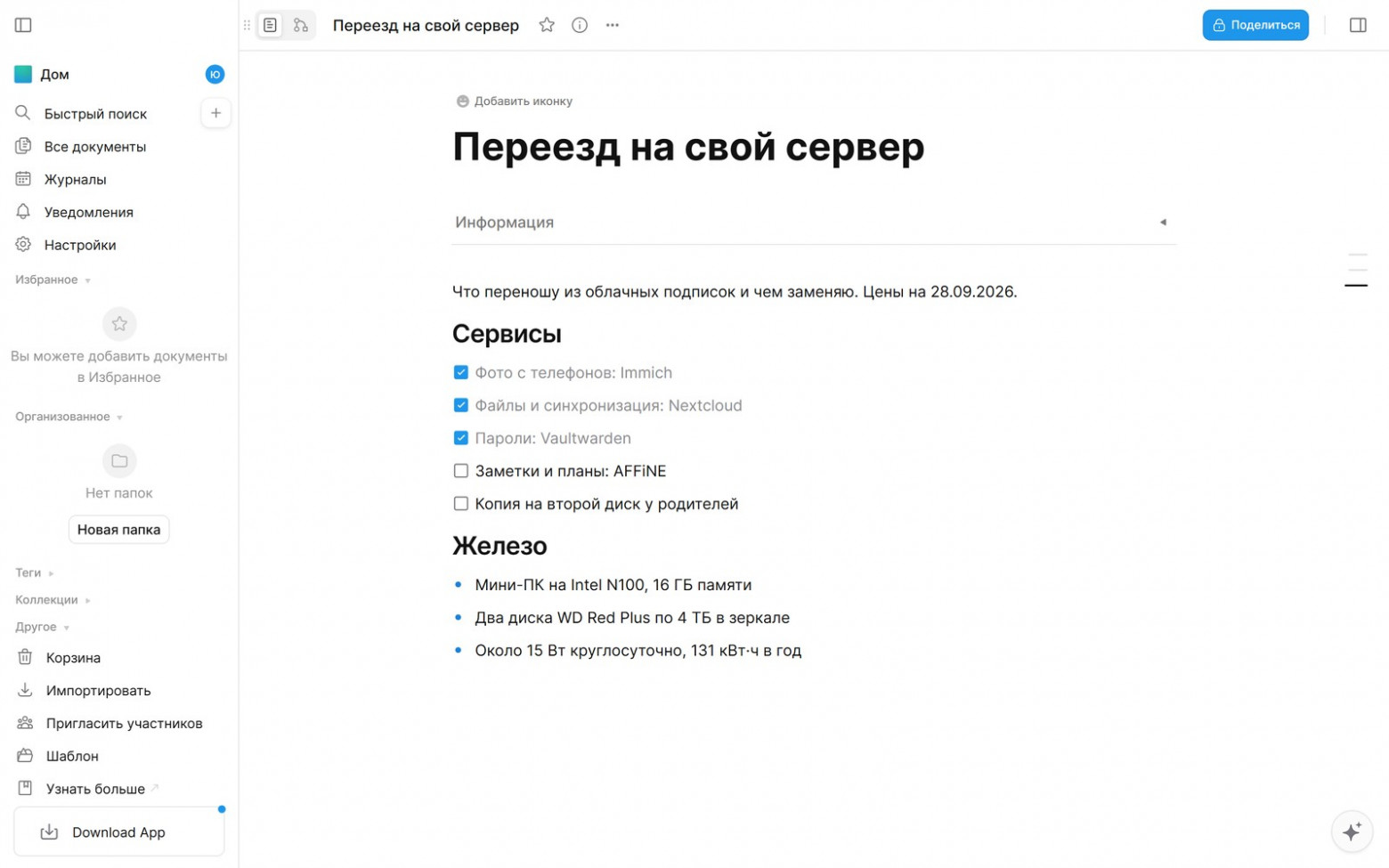Create a new document with plus icon
1389x868 pixels.
pyautogui.click(x=215, y=113)
